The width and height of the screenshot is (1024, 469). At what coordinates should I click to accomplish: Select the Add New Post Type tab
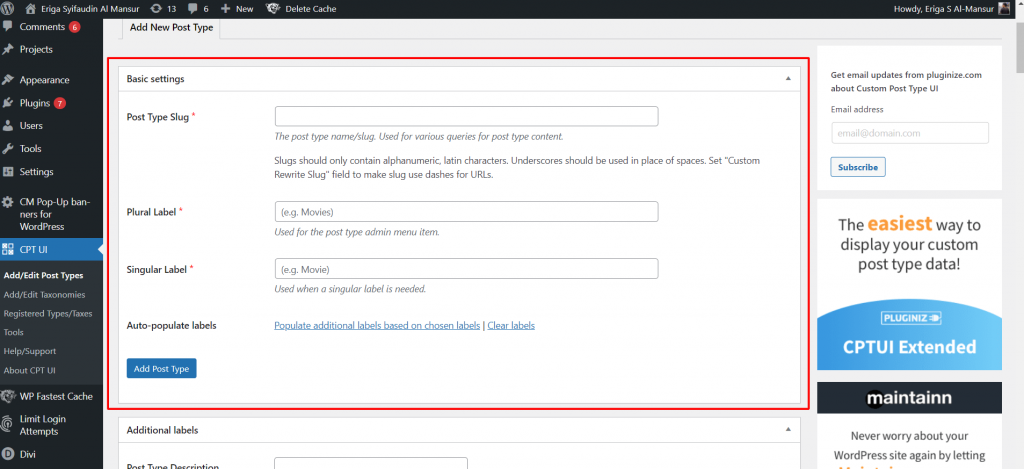pos(171,28)
